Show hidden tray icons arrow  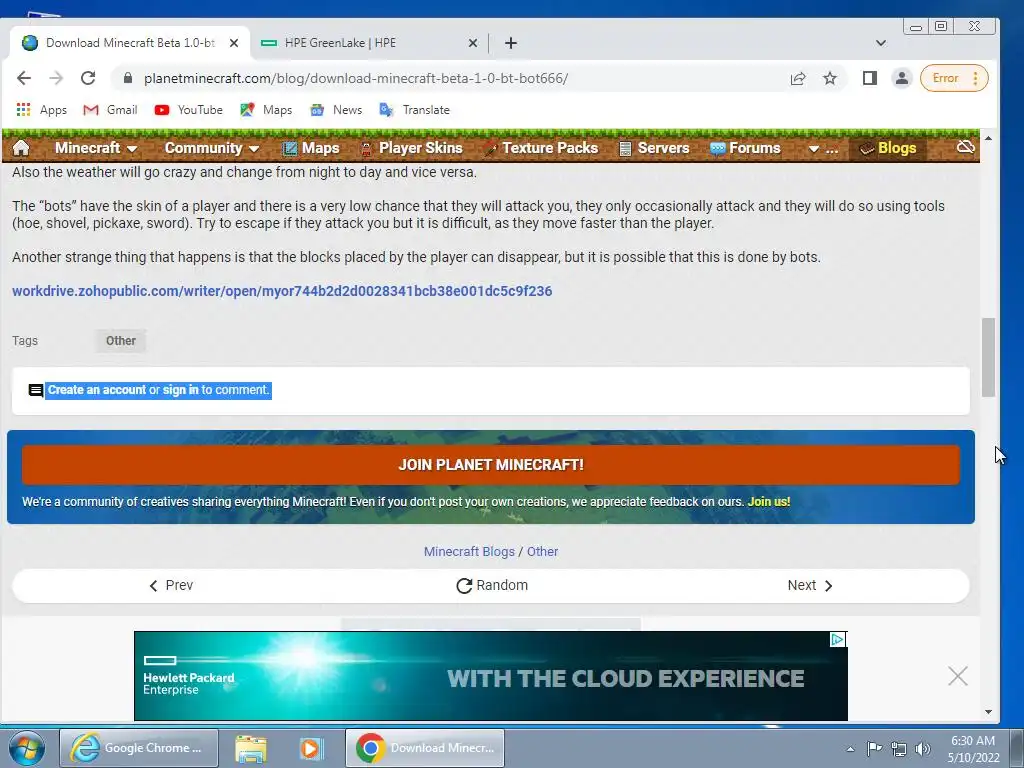(850, 749)
